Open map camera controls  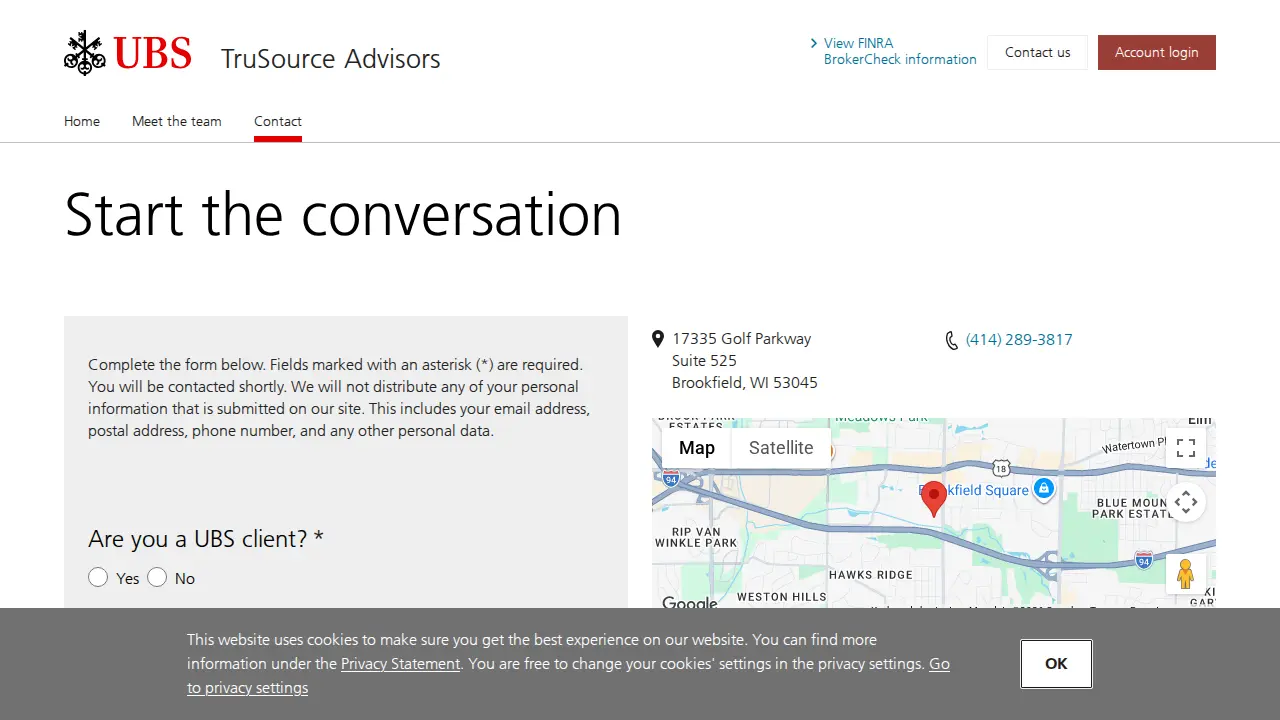point(1186,502)
